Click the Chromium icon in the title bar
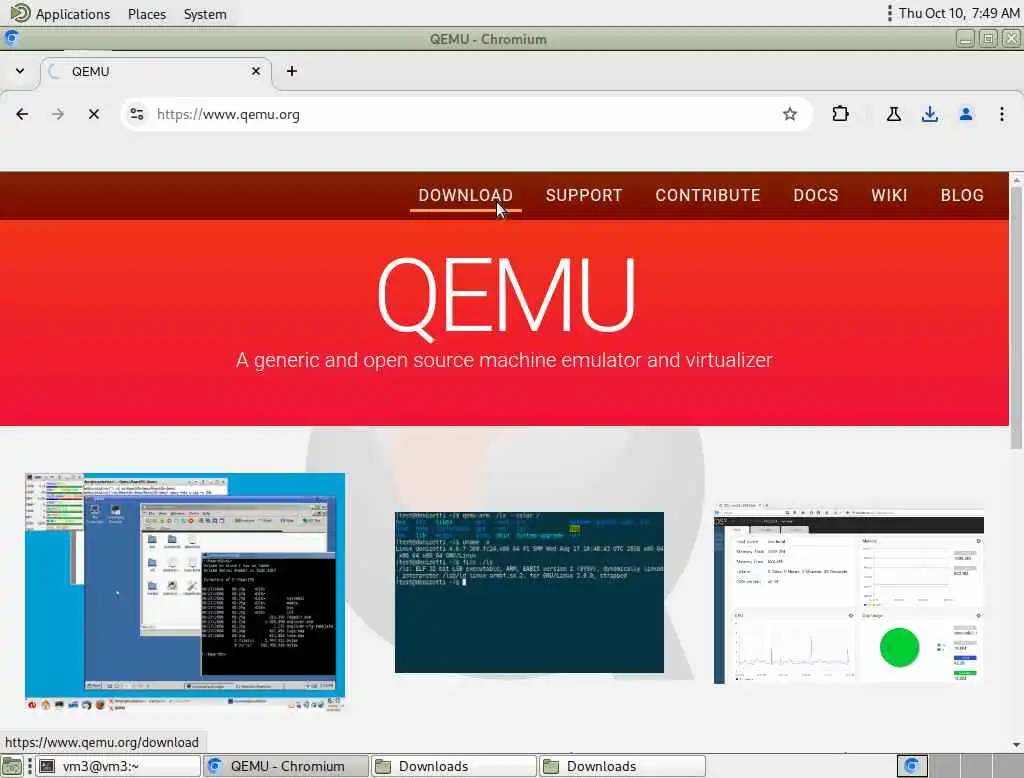The height and width of the screenshot is (778, 1024). point(11,39)
